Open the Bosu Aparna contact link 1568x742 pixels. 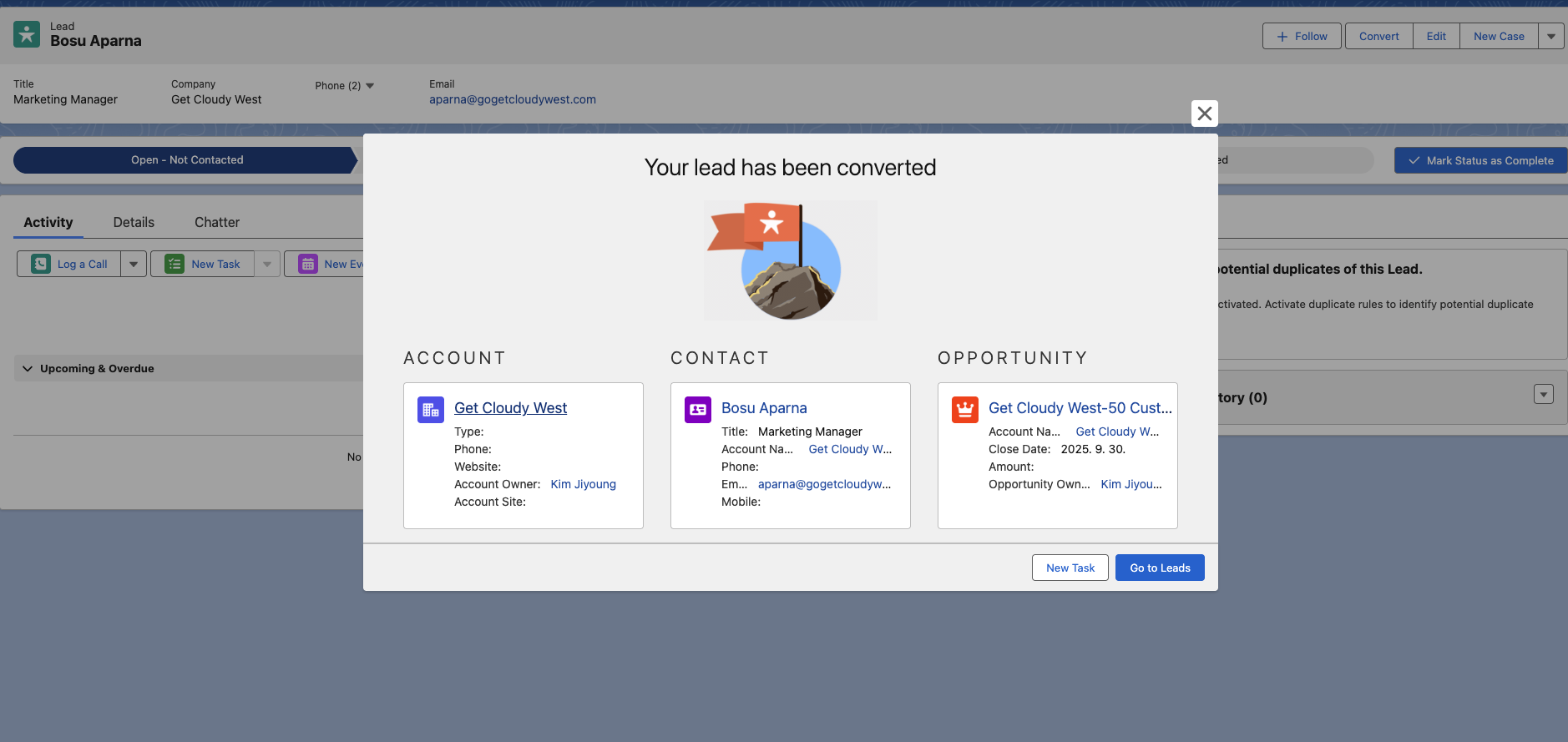tap(764, 408)
